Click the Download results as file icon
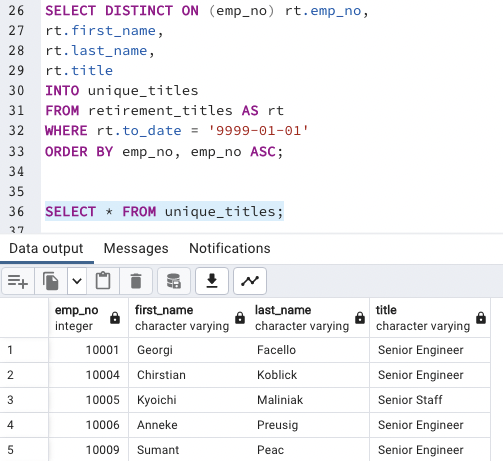The height and width of the screenshot is (461, 503). [x=212, y=281]
